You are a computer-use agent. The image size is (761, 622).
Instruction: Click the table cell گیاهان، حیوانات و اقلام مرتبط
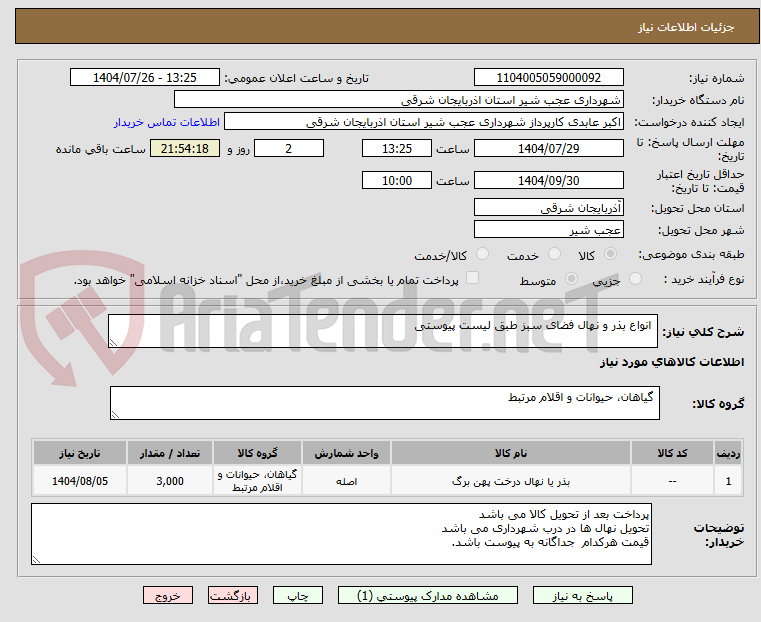(257, 481)
